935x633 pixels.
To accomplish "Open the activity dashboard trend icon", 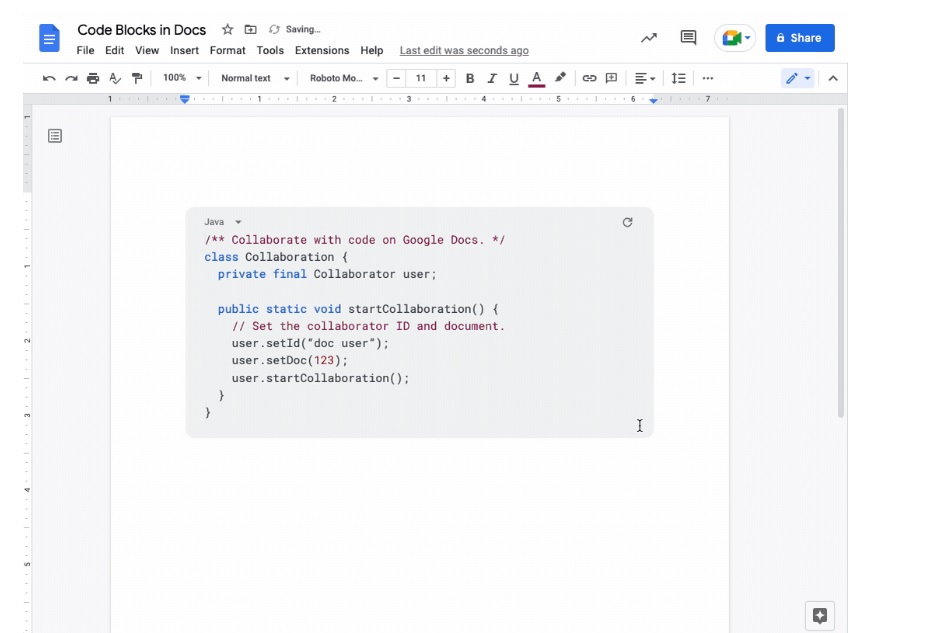I will (x=649, y=38).
